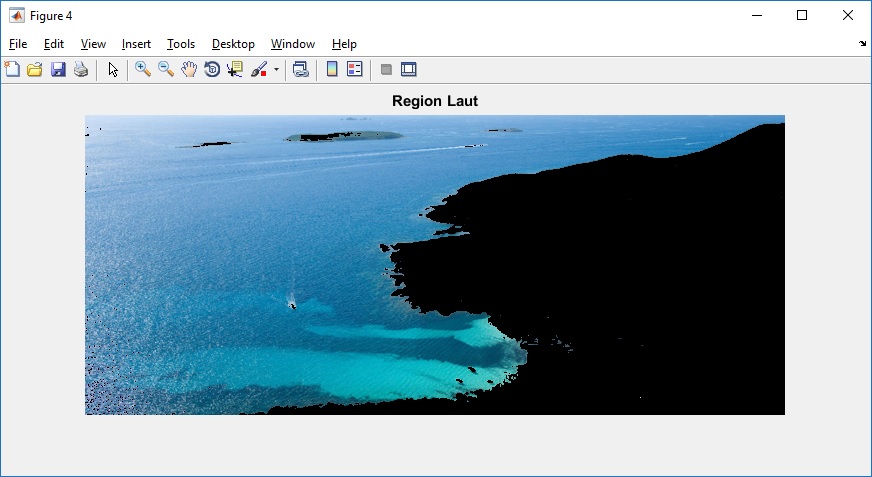Expand the brush color dropdown arrow

(x=276, y=70)
